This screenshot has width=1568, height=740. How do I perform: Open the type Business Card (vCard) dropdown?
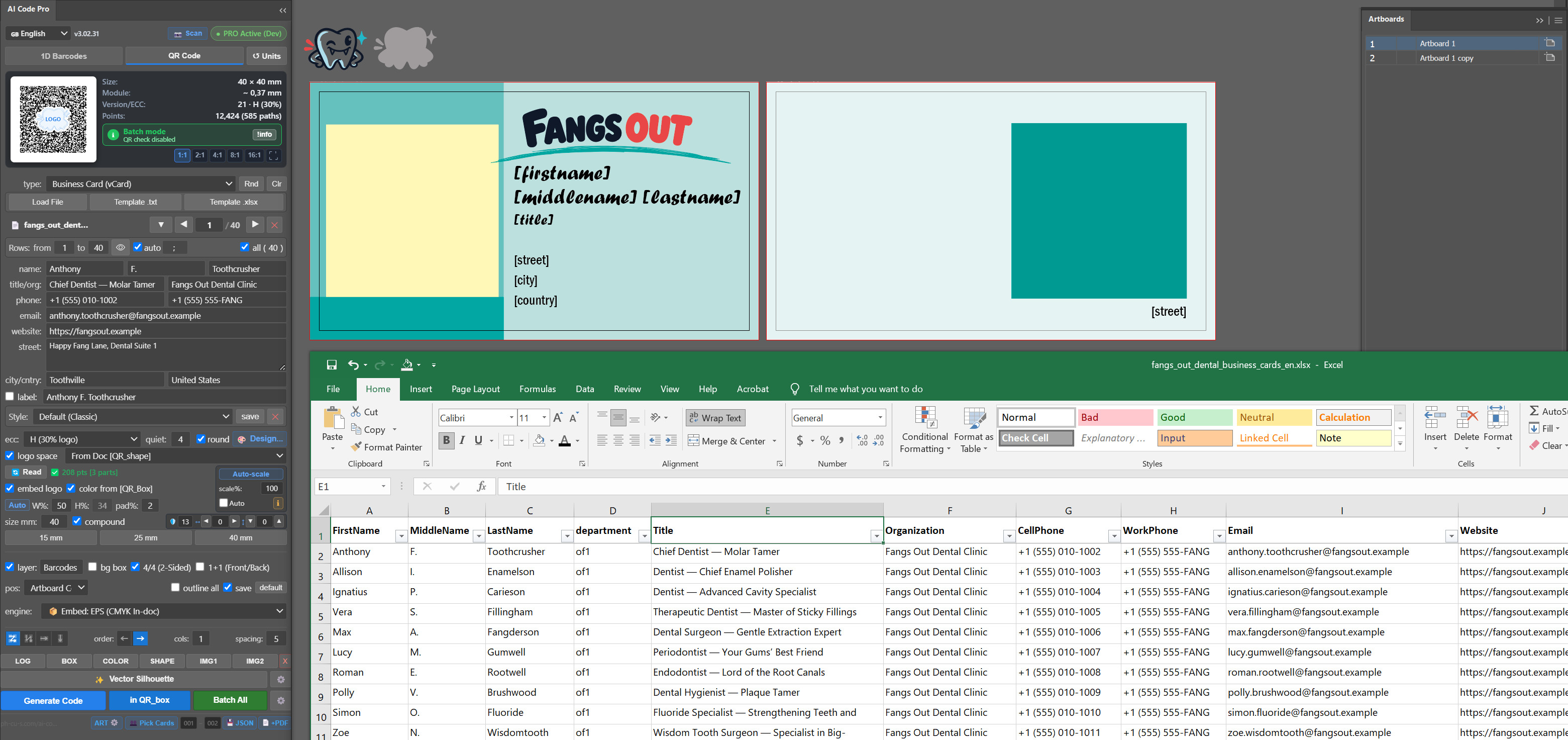[141, 183]
